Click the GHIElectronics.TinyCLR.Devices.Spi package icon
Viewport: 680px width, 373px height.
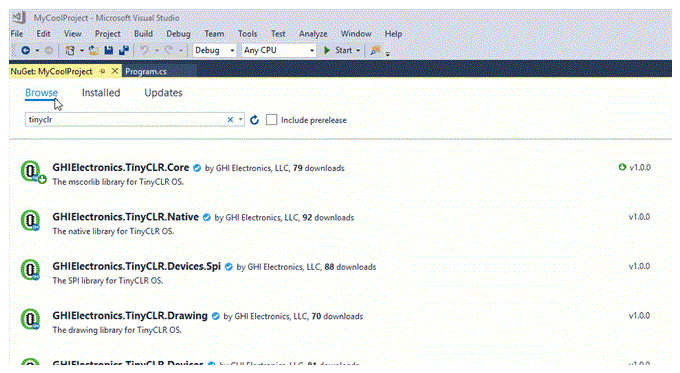tap(30, 270)
